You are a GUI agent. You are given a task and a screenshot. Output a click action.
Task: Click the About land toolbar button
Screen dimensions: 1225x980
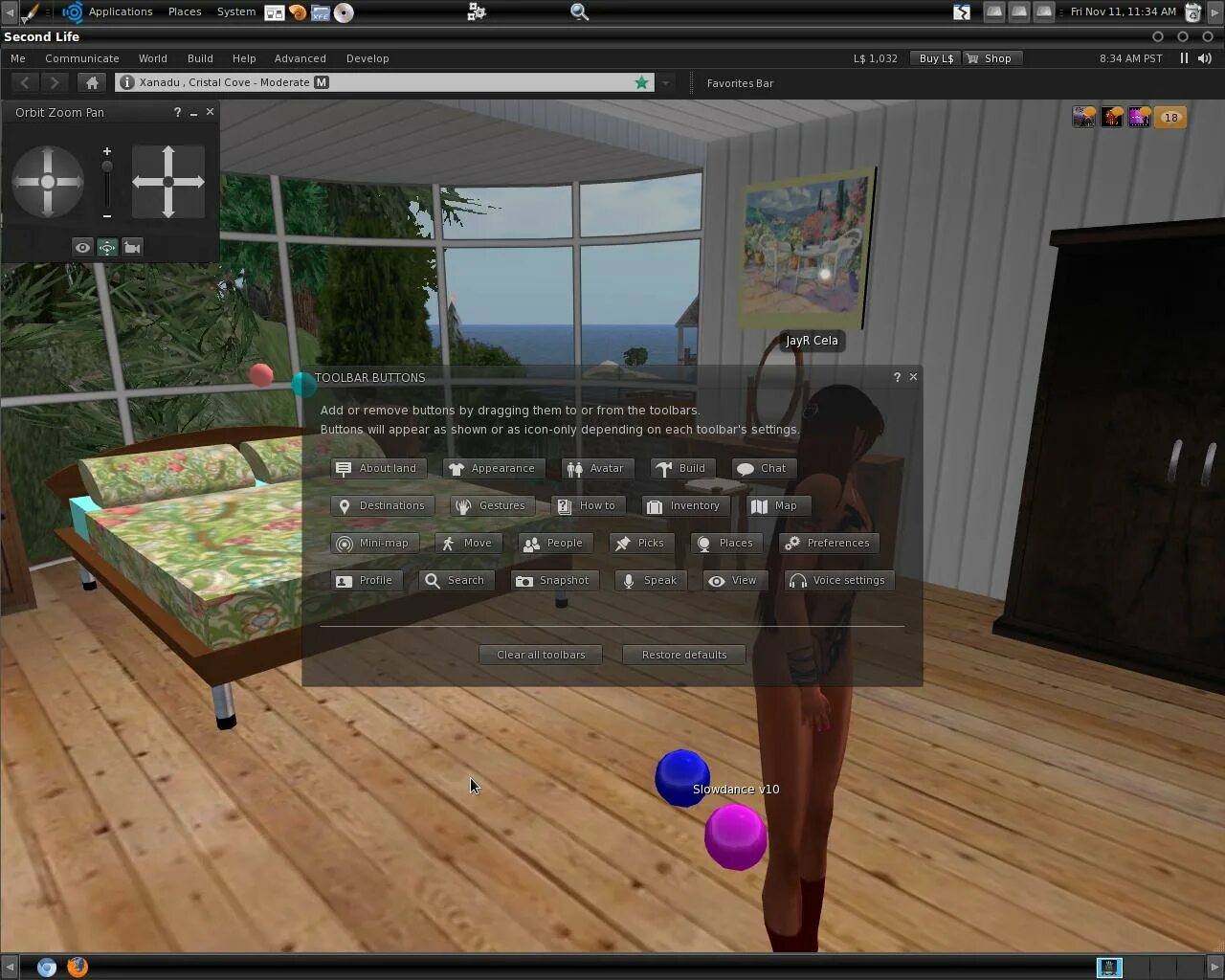[379, 469]
